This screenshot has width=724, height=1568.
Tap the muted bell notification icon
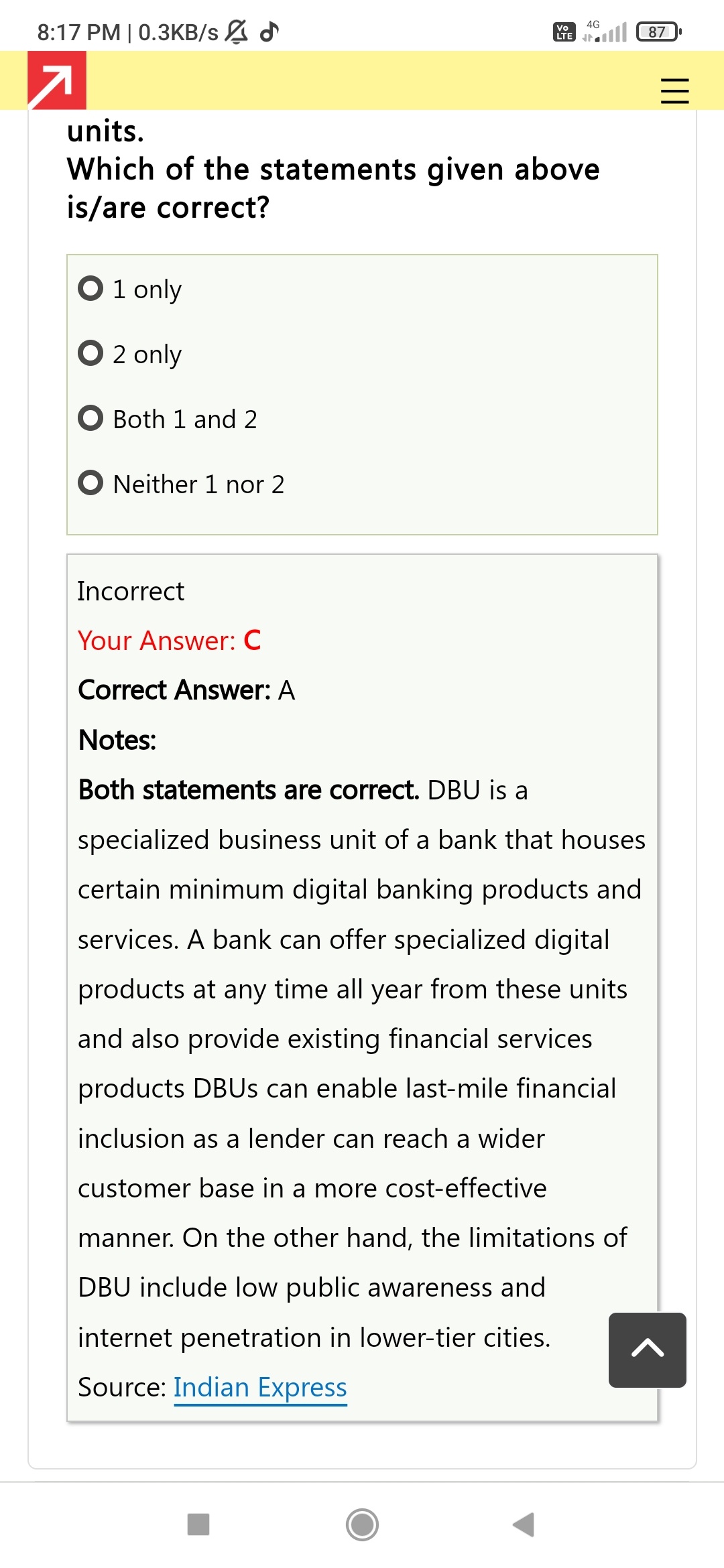click(x=236, y=31)
